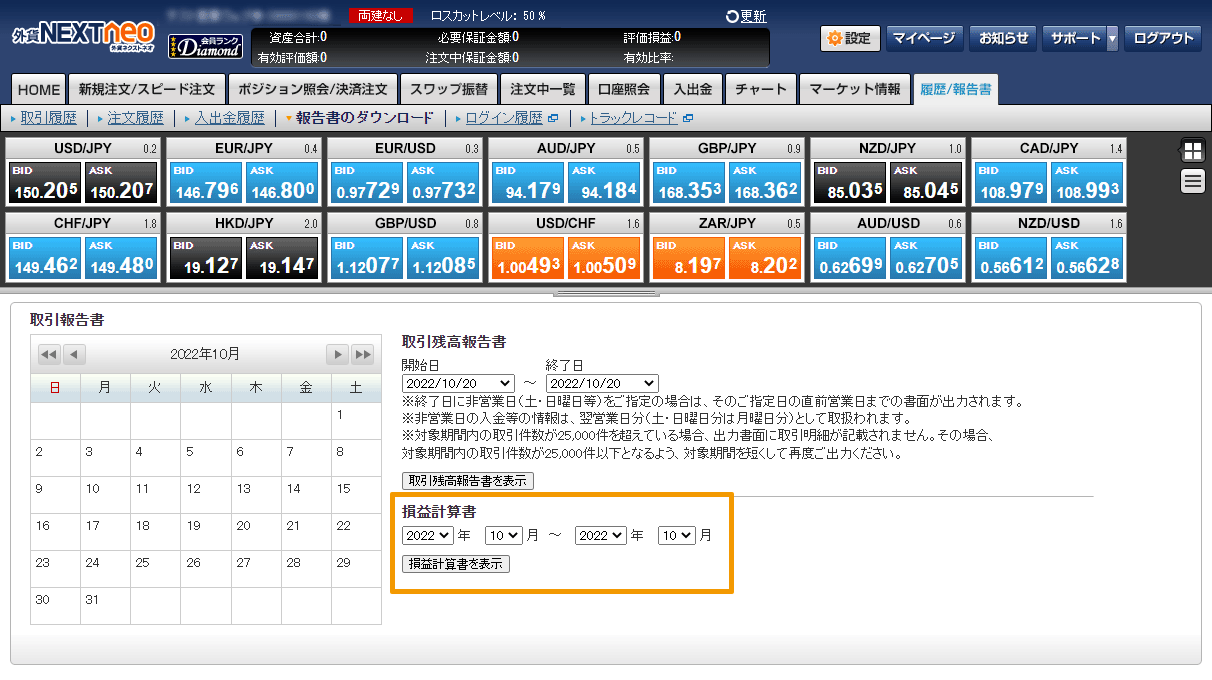Go to previous month in calendar
Screen dimensions: 1212x680
click(75, 355)
